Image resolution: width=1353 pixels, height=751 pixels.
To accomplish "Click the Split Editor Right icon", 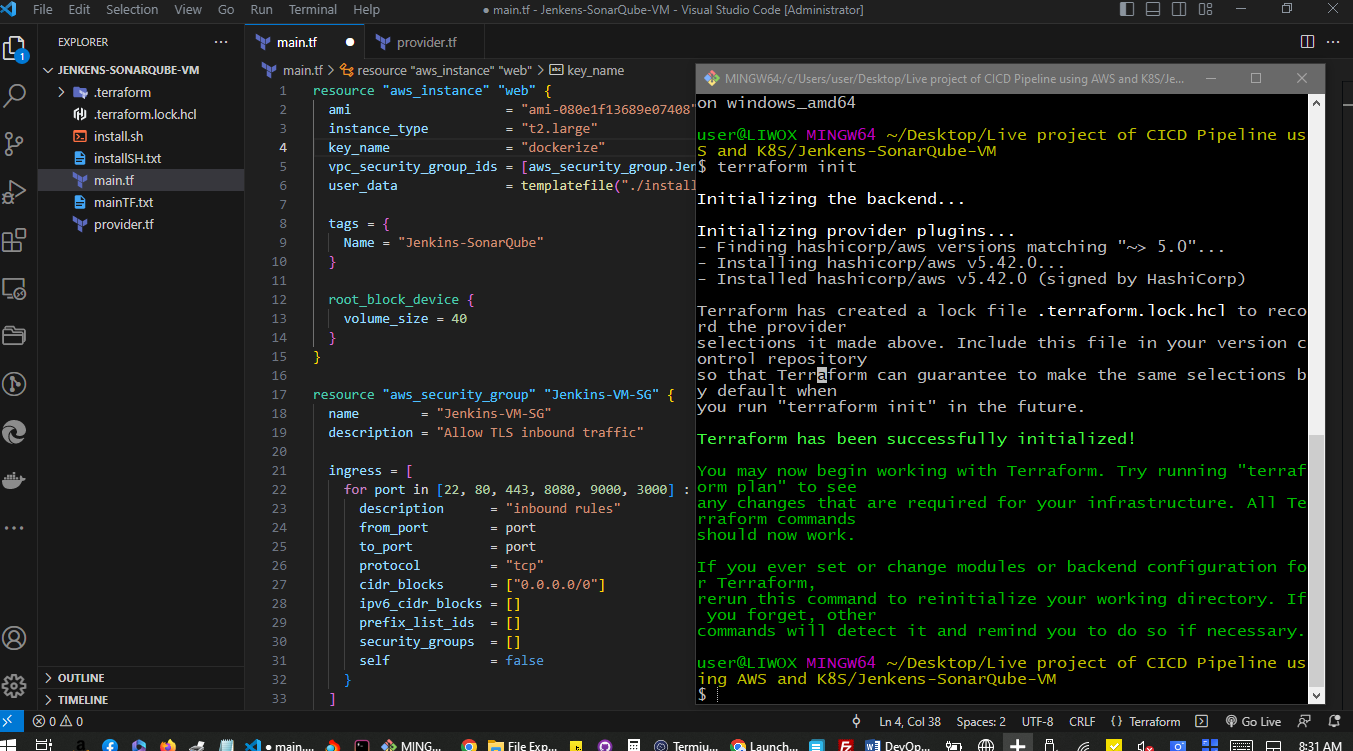I will pyautogui.click(x=1307, y=42).
